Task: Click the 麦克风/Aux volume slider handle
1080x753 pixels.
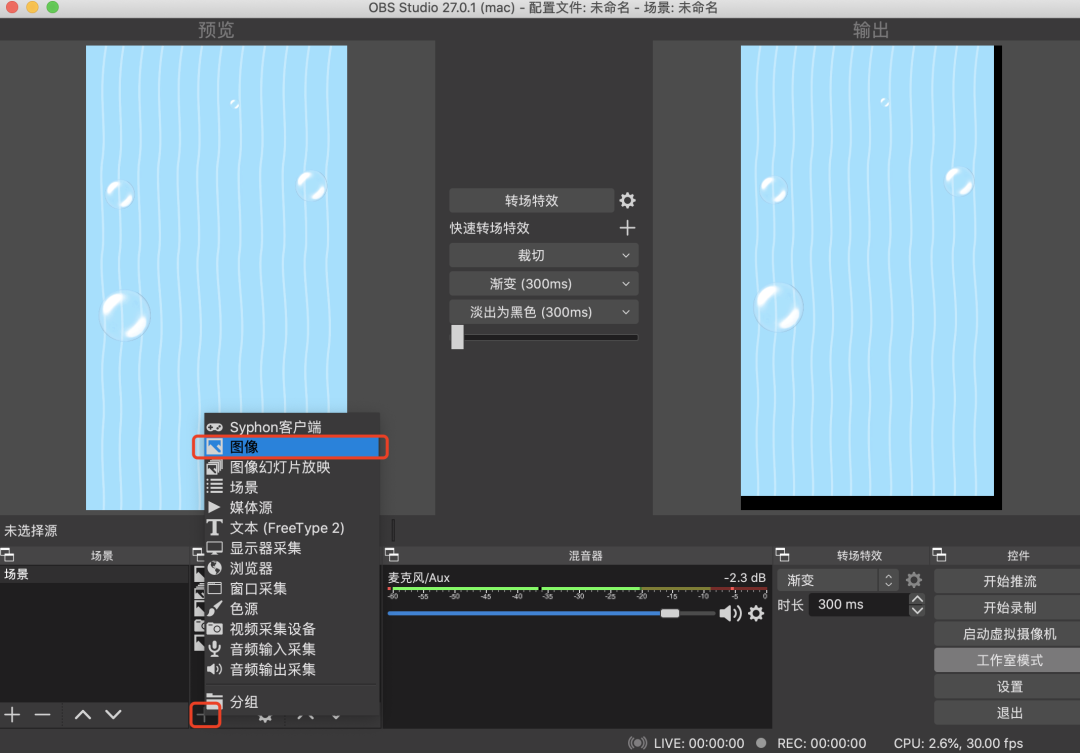Action: coord(669,613)
